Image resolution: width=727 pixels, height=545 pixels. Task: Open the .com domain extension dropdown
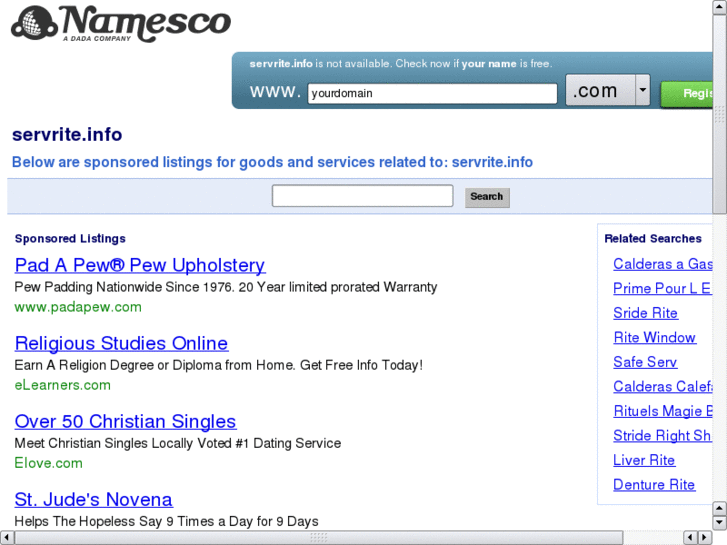click(607, 90)
